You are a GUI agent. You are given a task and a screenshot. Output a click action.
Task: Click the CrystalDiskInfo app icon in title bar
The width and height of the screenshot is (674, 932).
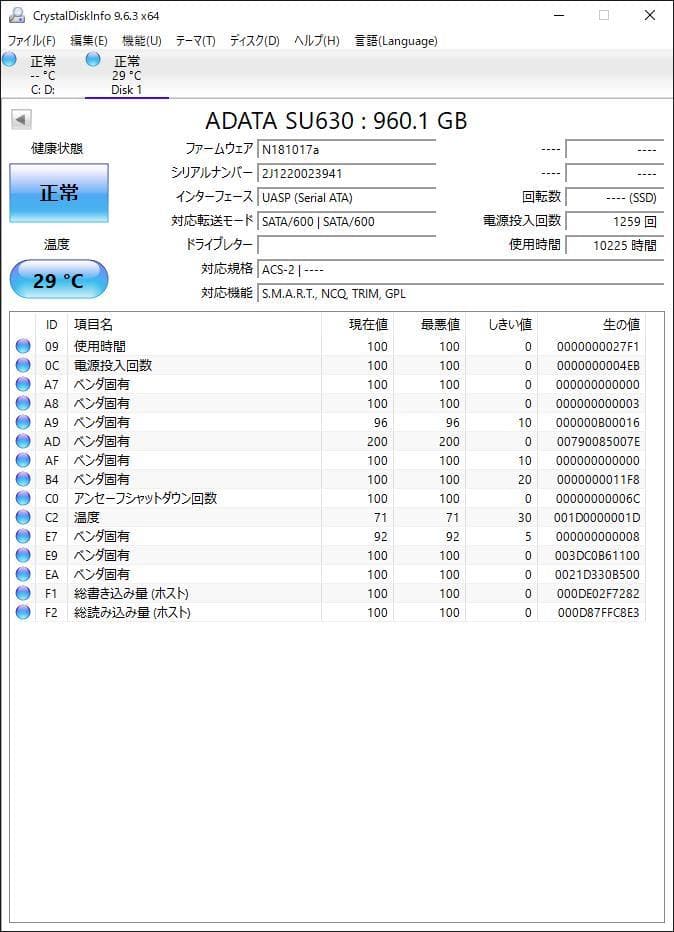pyautogui.click(x=17, y=15)
